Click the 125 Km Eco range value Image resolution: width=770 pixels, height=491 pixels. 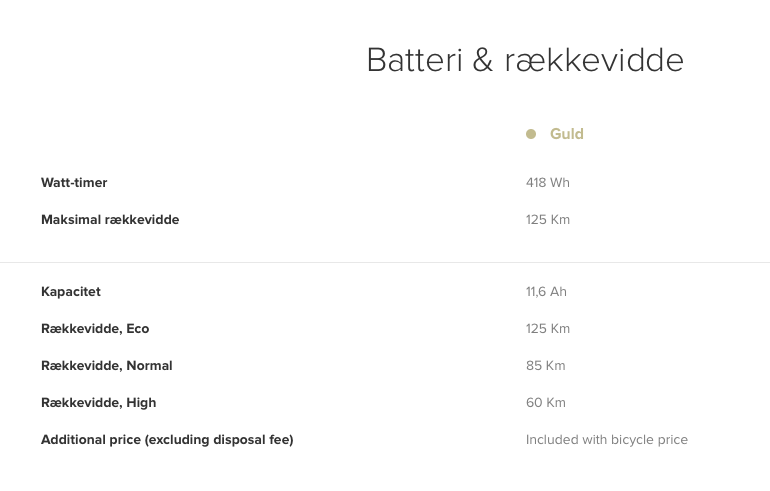point(547,329)
